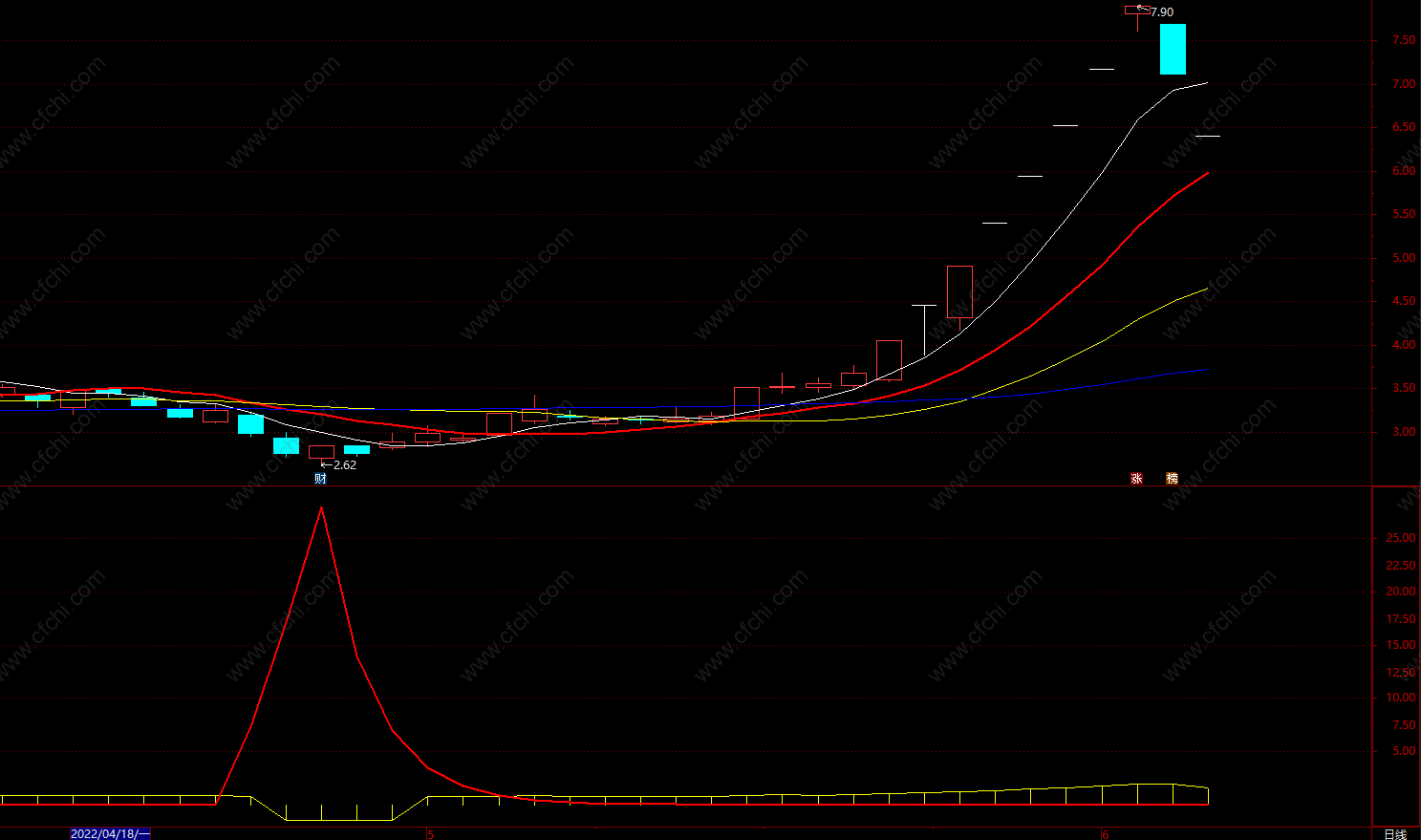Select the large cyan candle near 7.50

coord(1173,49)
